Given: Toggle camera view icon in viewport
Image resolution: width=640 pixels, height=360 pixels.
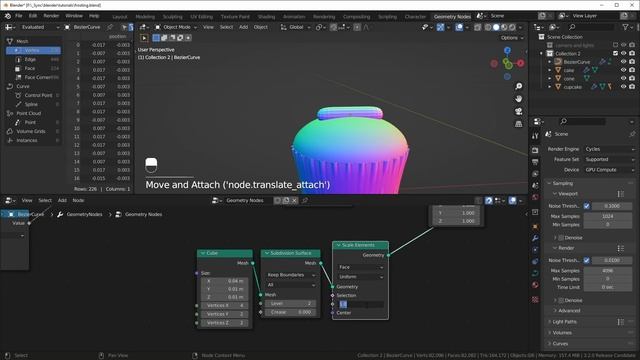Looking at the screenshot, I should pyautogui.click(x=518, y=111).
